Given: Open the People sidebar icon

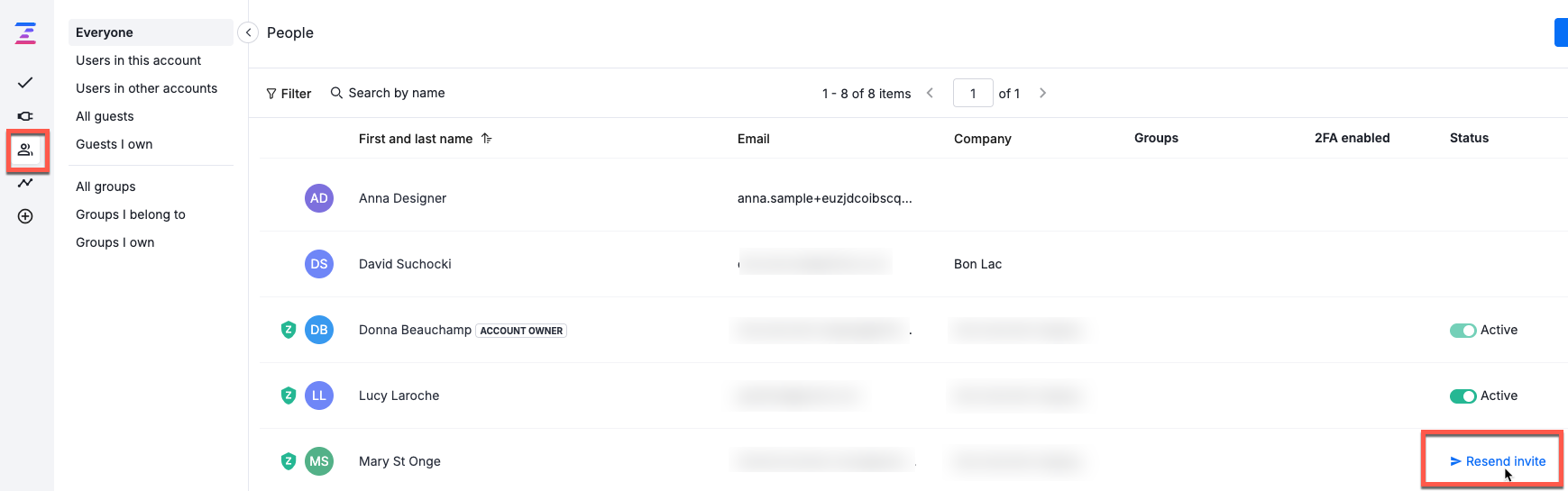Looking at the screenshot, I should [x=25, y=150].
